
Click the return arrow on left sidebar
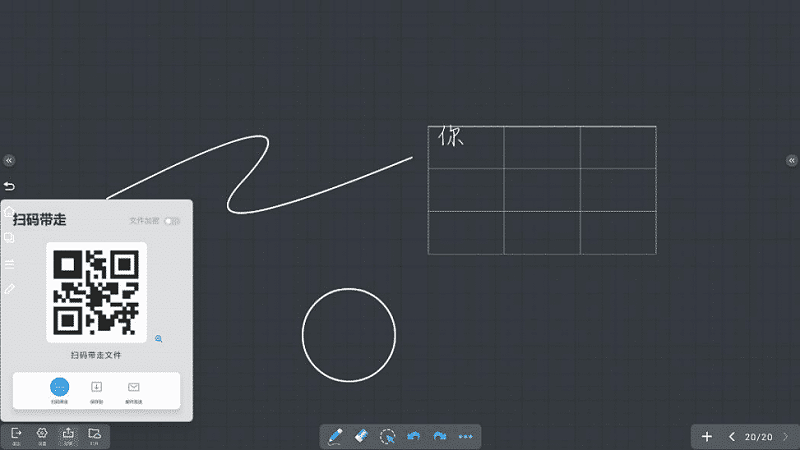[x=9, y=186]
